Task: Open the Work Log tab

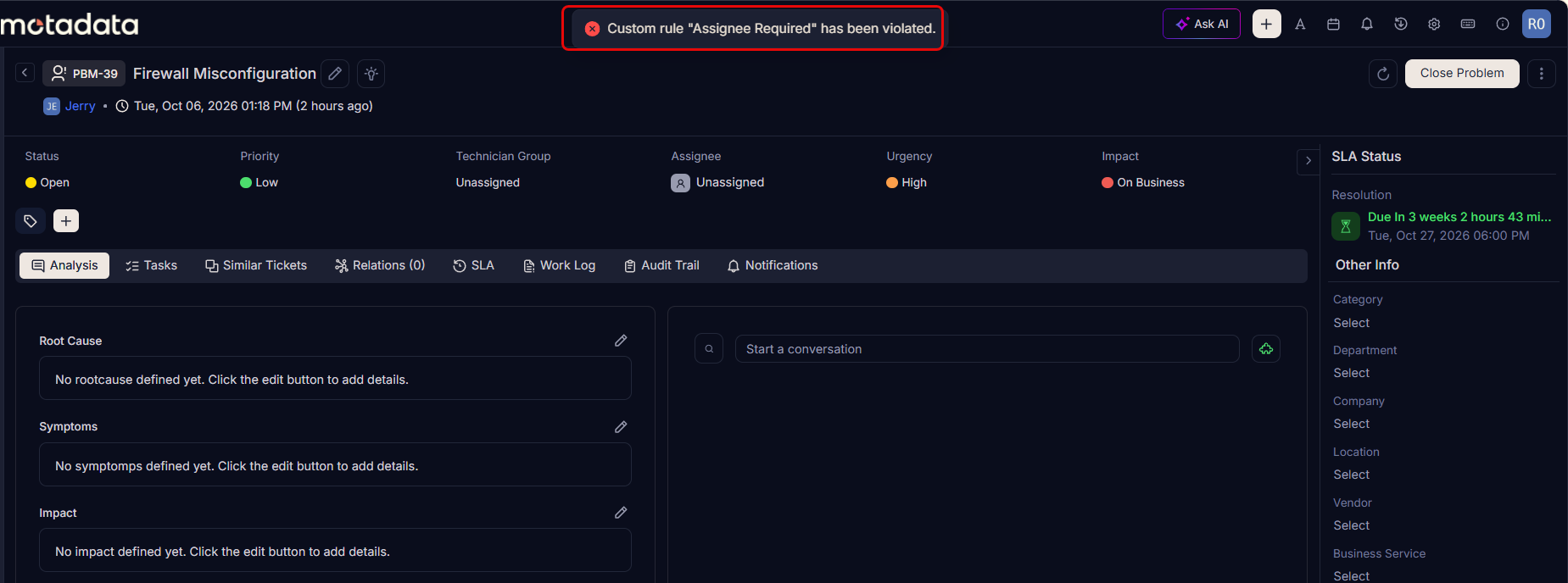Action: [560, 265]
